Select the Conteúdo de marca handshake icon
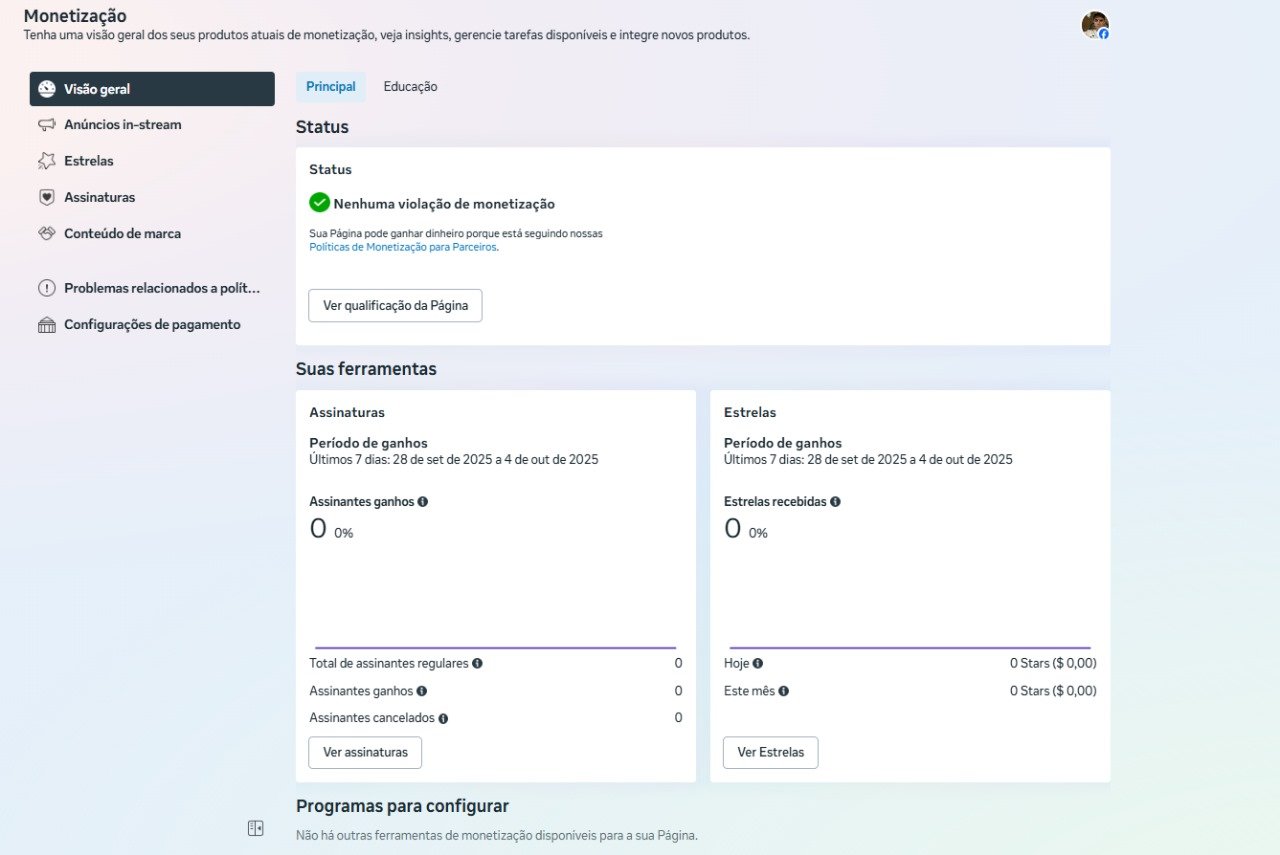Viewport: 1280px width, 855px height. [47, 233]
